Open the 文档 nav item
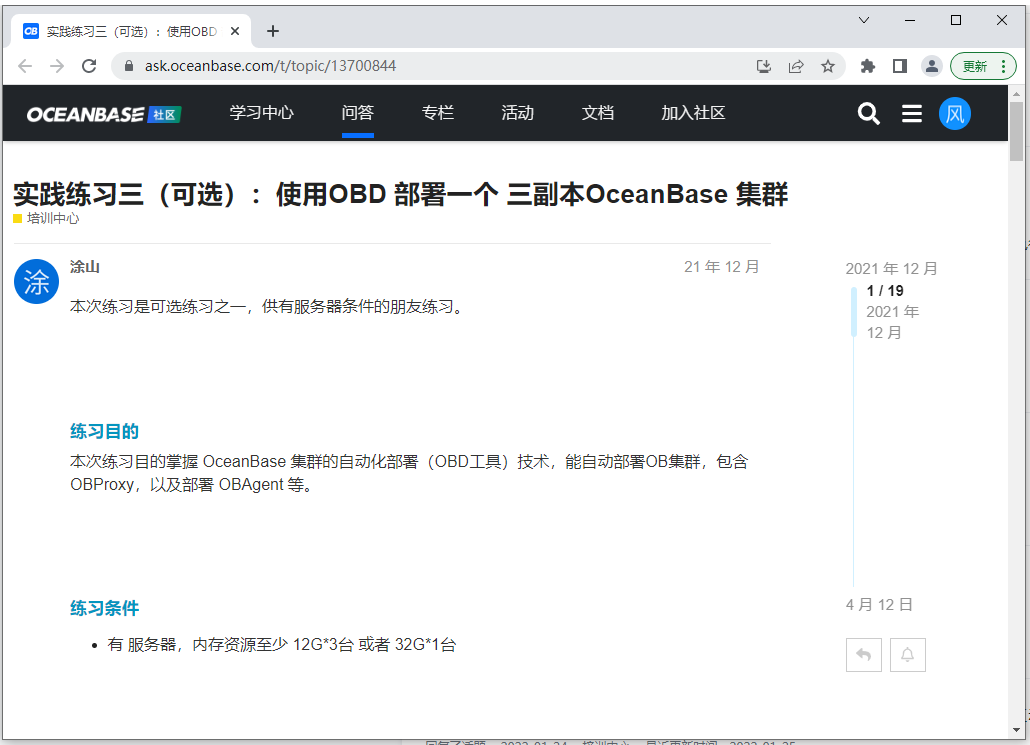Screen dimensions: 1030x745 pyautogui.click(x=598, y=113)
